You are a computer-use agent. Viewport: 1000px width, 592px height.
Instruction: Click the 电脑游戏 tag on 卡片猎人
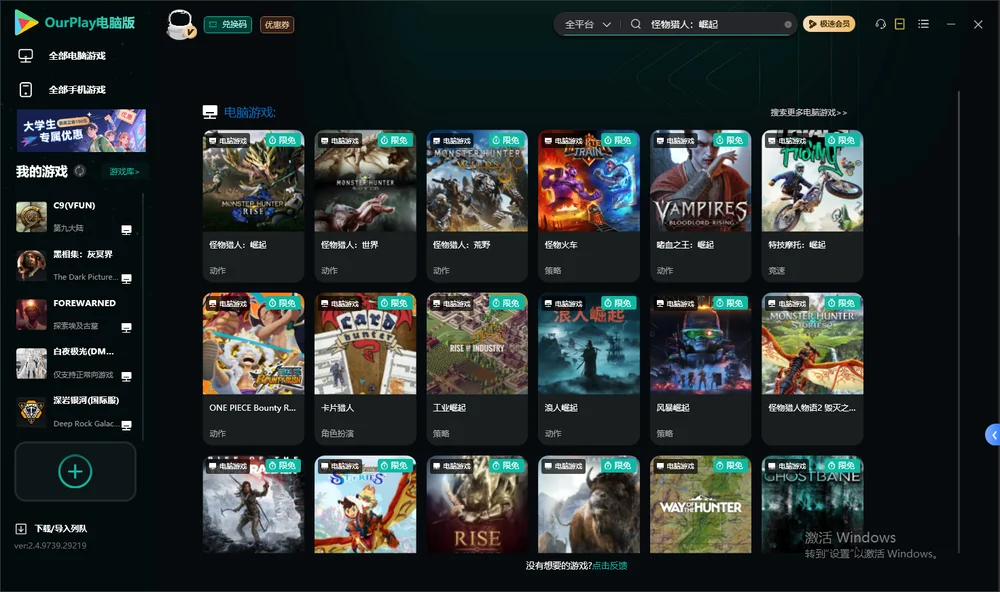(x=340, y=304)
